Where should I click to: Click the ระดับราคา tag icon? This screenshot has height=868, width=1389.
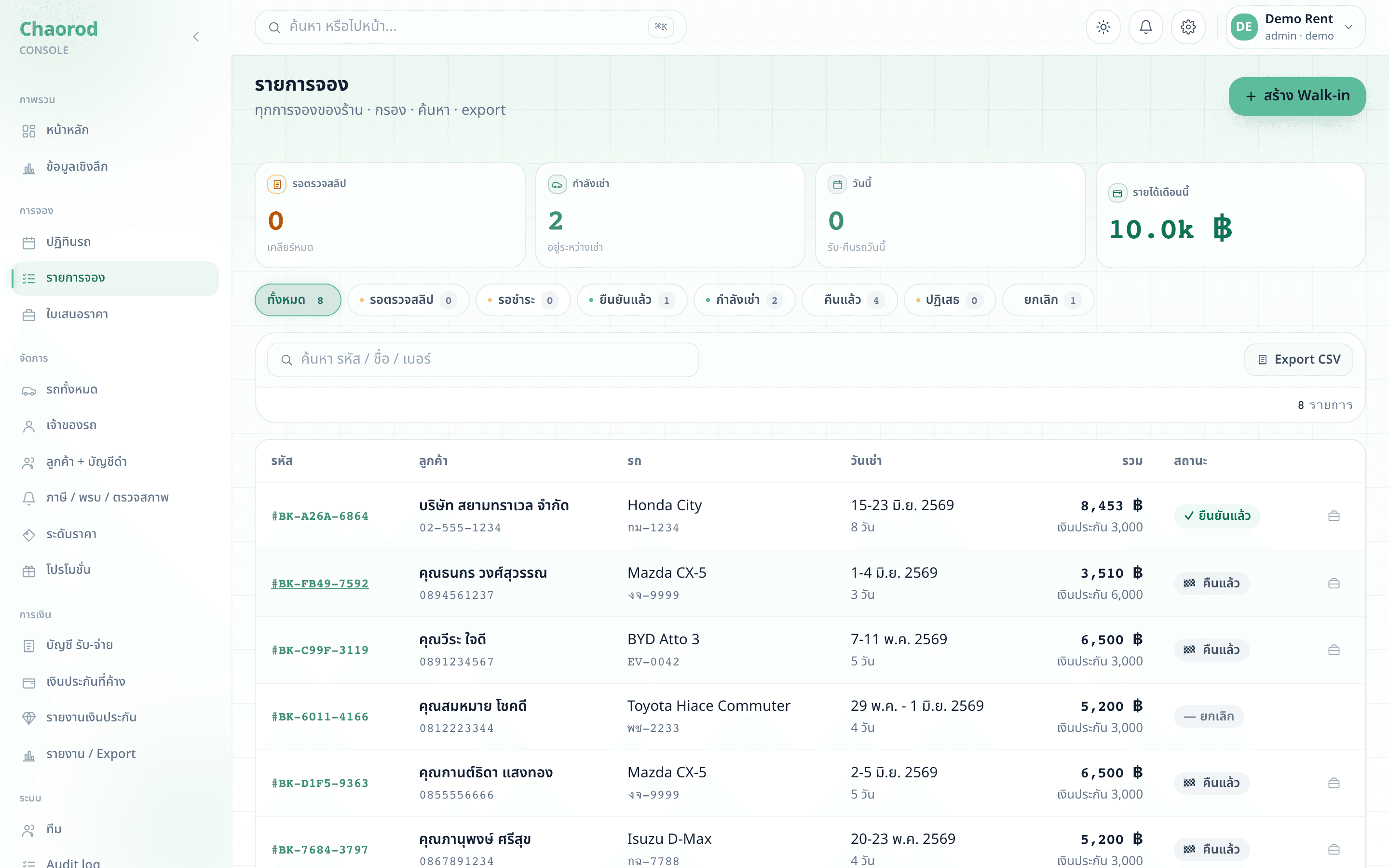click(29, 534)
